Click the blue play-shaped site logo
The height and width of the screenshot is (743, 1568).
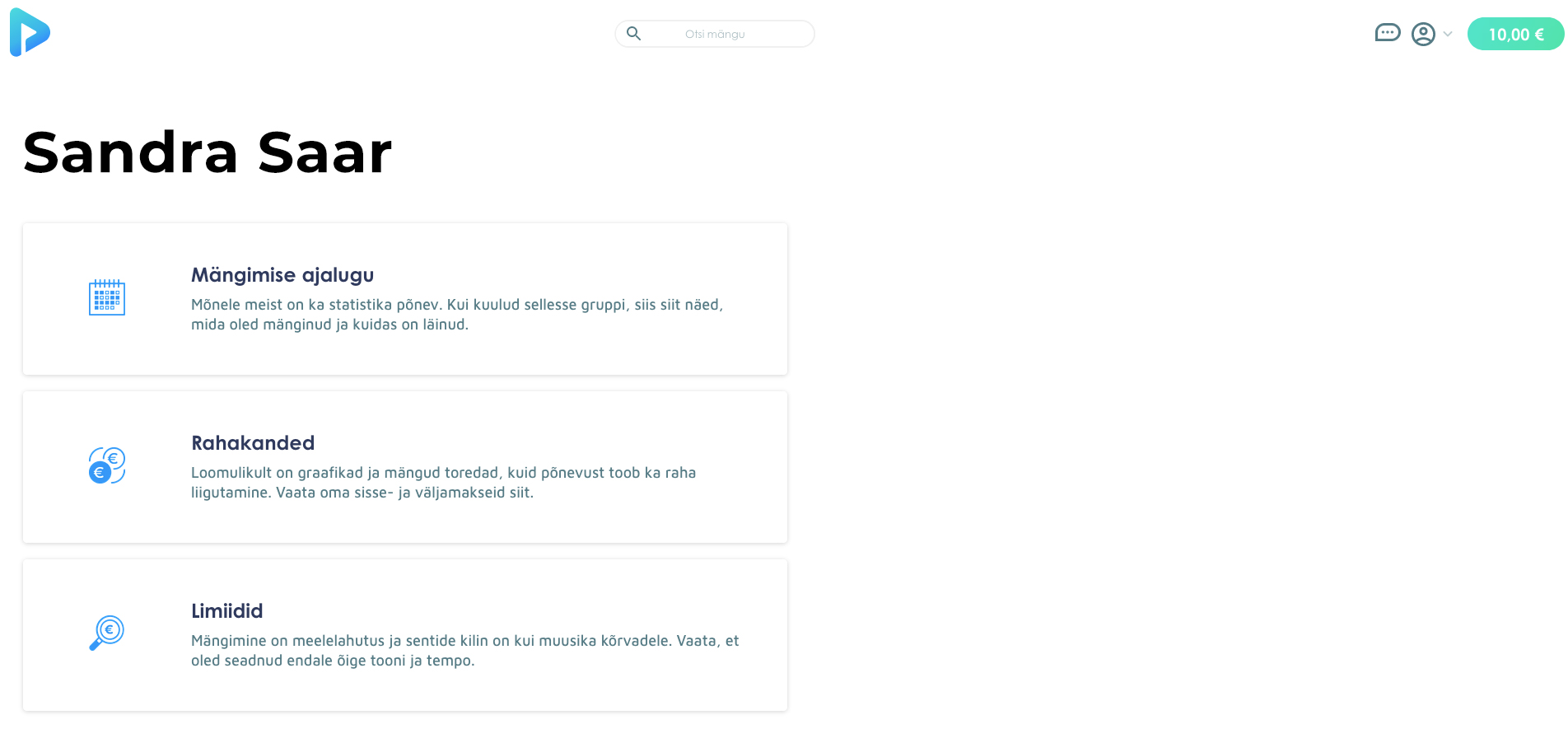pyautogui.click(x=30, y=32)
